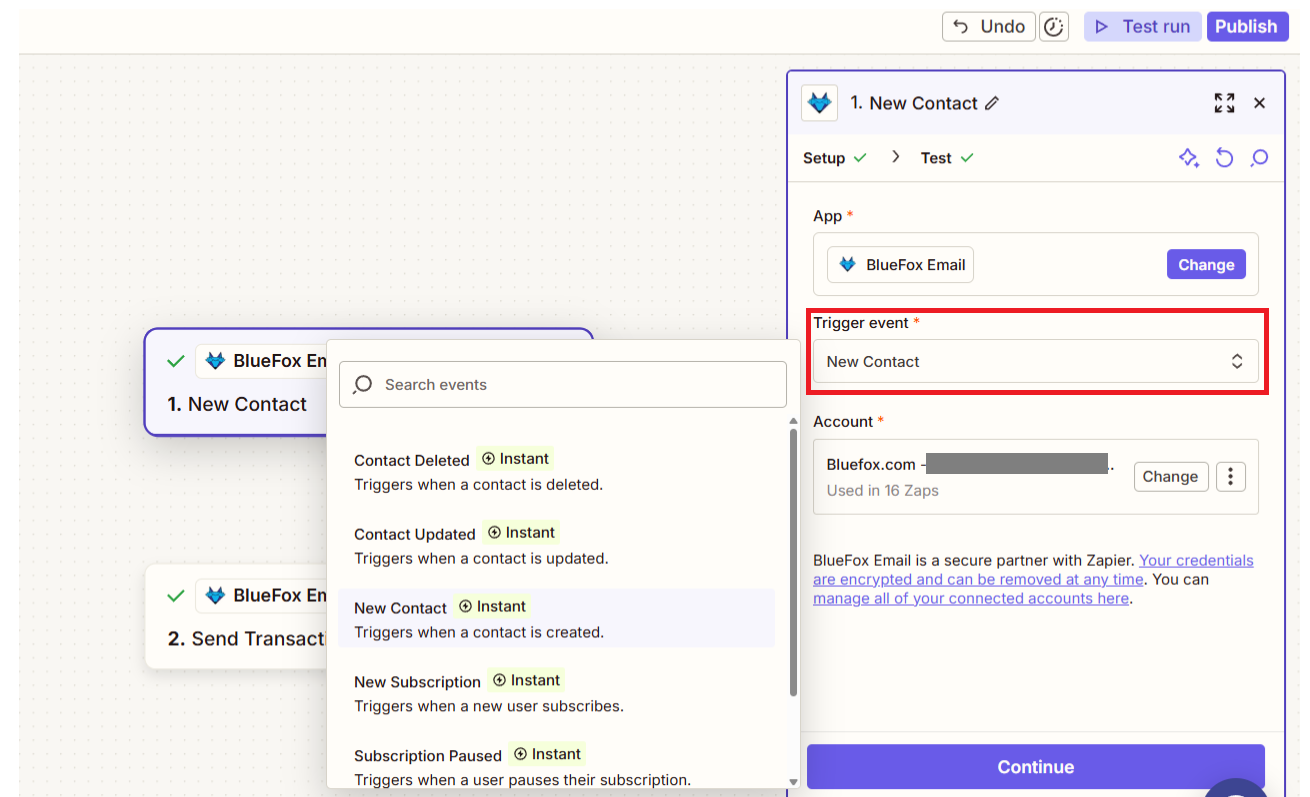1310x797 pixels.
Task: Click the AI sparkle icon in the step panel
Action: point(1189,157)
